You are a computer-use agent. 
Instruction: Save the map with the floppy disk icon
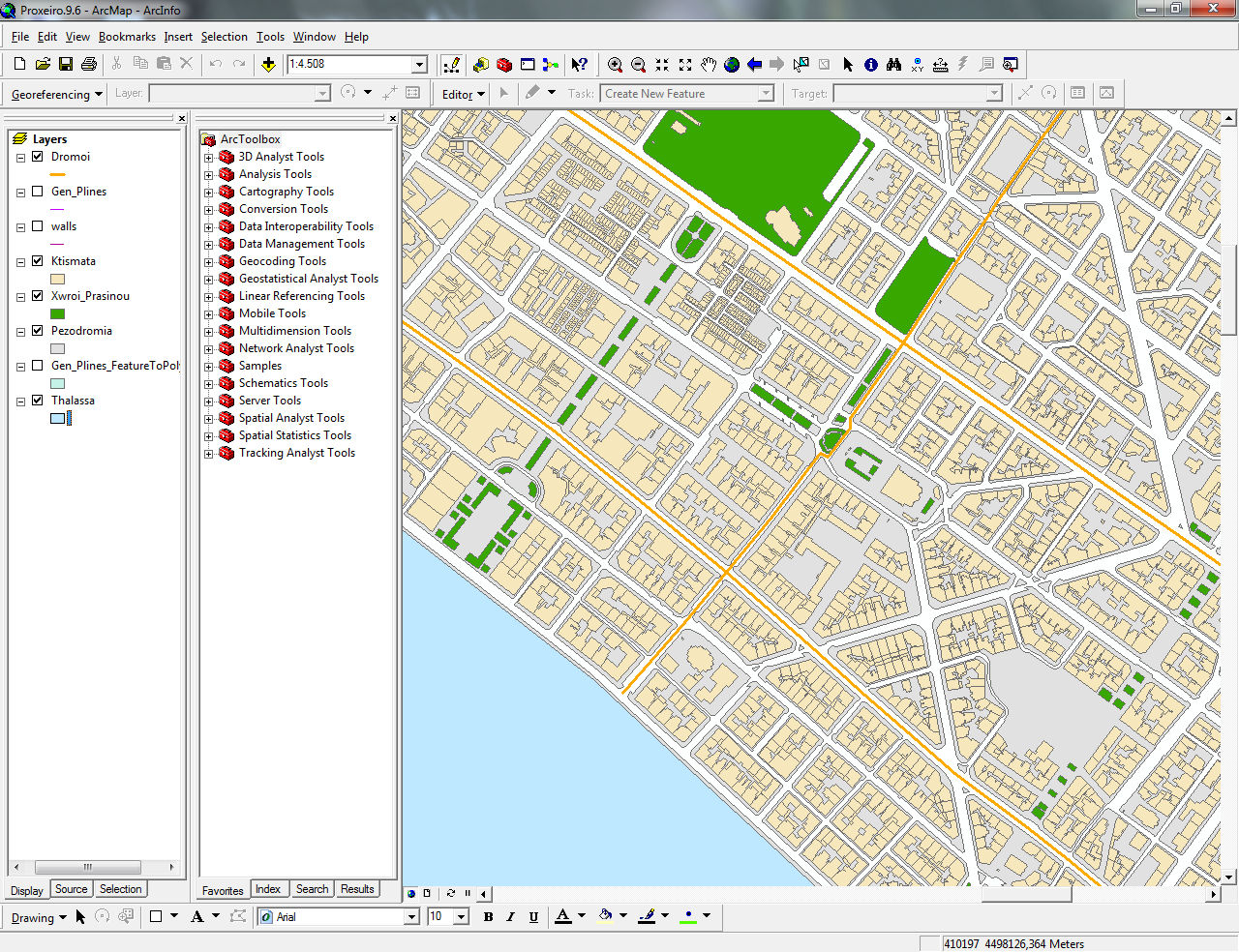pyautogui.click(x=66, y=64)
